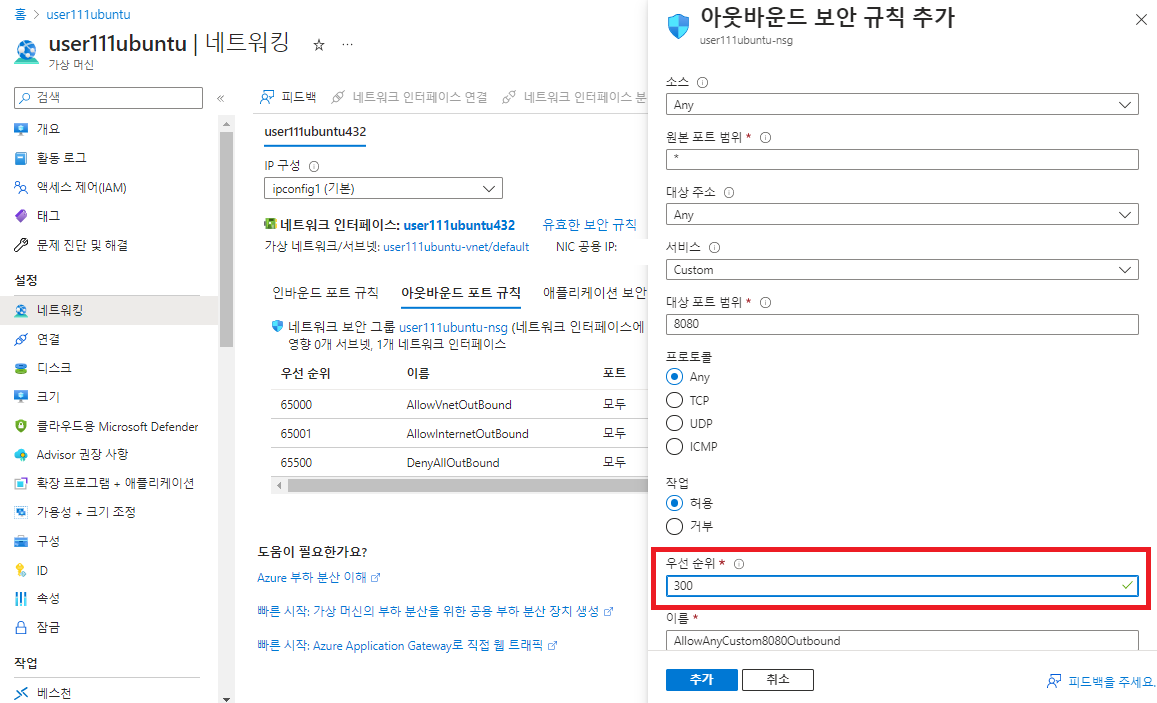Show info tooltip for 대상 포트 범위
The image size is (1157, 703).
(x=766, y=302)
